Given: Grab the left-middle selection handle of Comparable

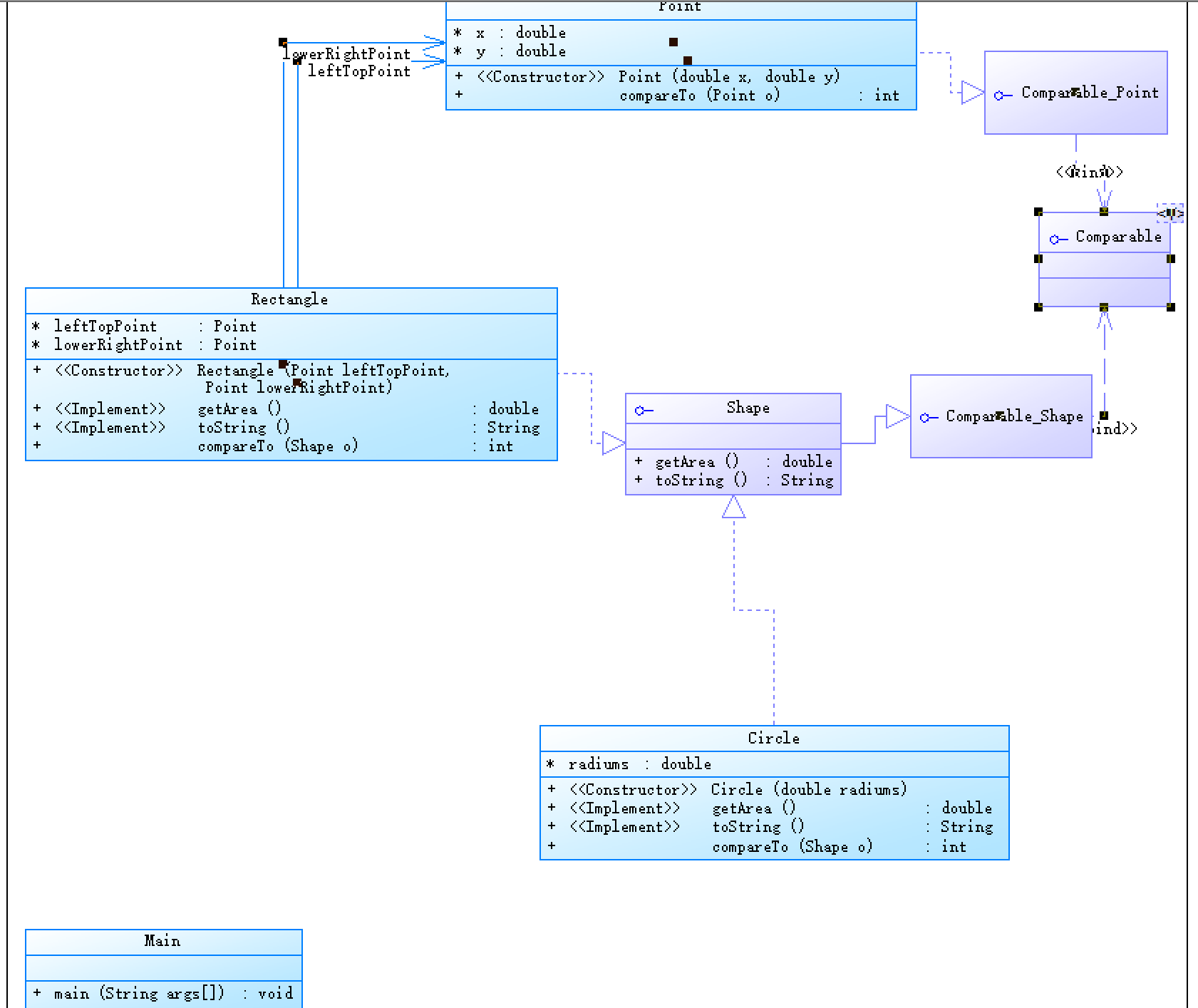Looking at the screenshot, I should pyautogui.click(x=1038, y=259).
